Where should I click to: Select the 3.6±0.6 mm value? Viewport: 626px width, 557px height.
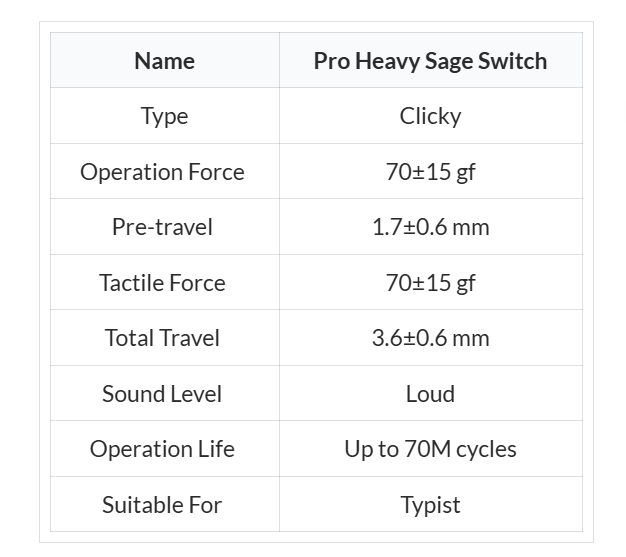coord(430,338)
